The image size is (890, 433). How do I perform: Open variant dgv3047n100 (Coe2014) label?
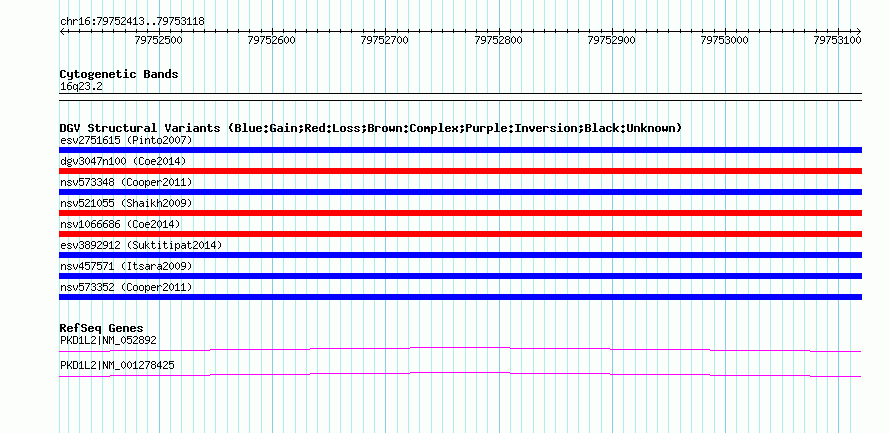point(123,161)
